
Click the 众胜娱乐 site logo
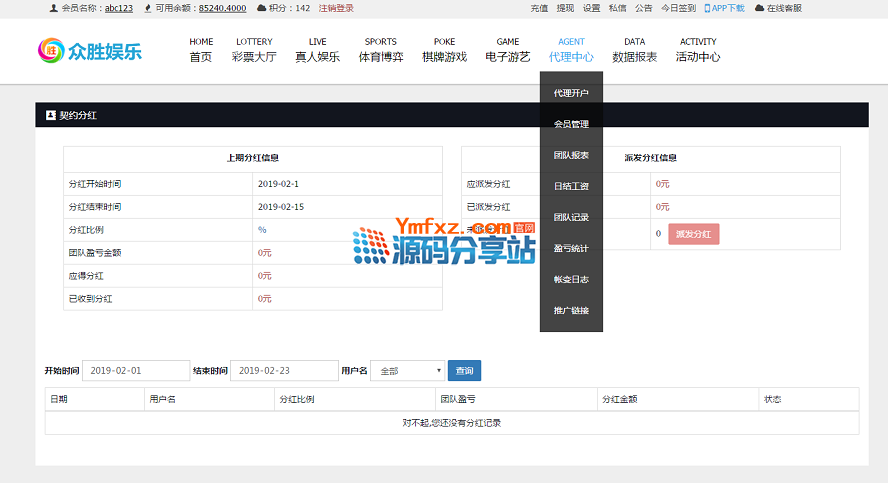pos(90,50)
